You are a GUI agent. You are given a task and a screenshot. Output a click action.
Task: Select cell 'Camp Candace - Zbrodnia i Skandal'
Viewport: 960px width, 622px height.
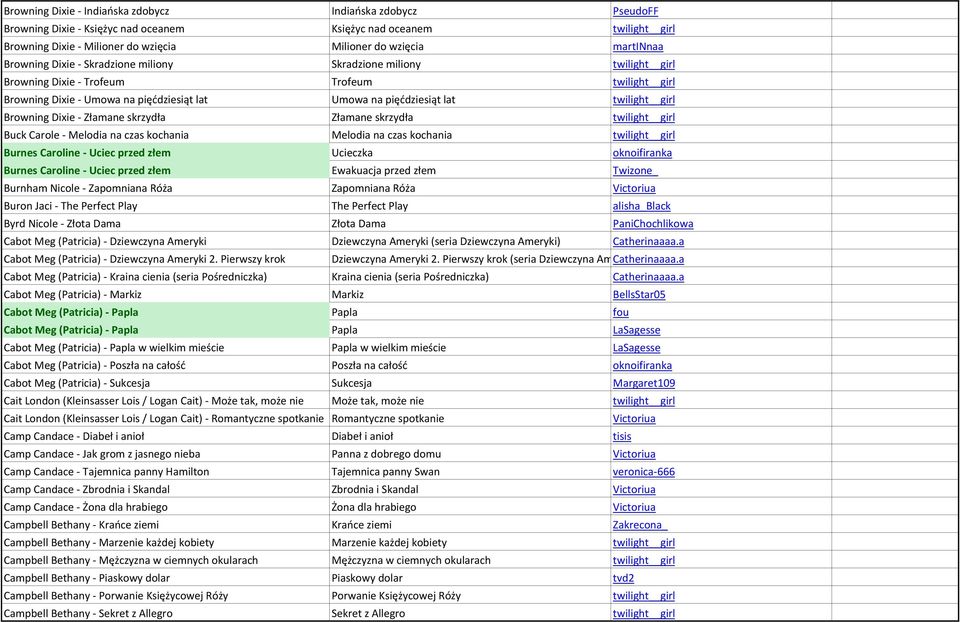click(165, 490)
